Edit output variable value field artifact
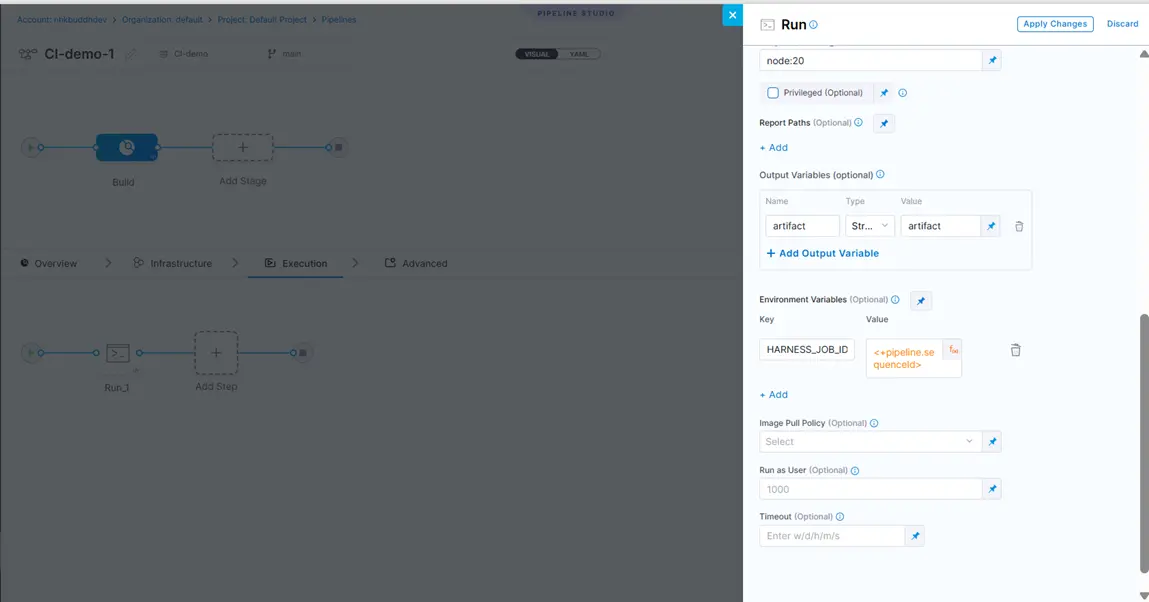 click(x=940, y=226)
